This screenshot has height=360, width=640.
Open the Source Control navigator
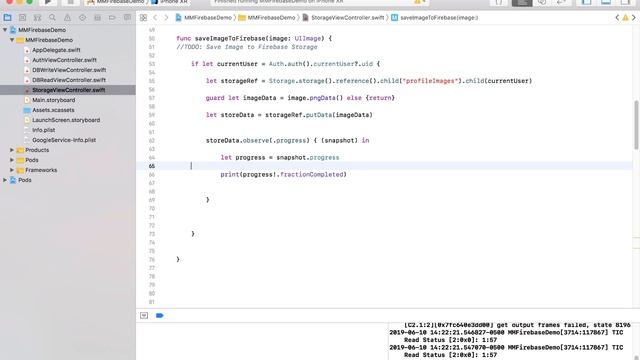pyautogui.click(x=22, y=18)
